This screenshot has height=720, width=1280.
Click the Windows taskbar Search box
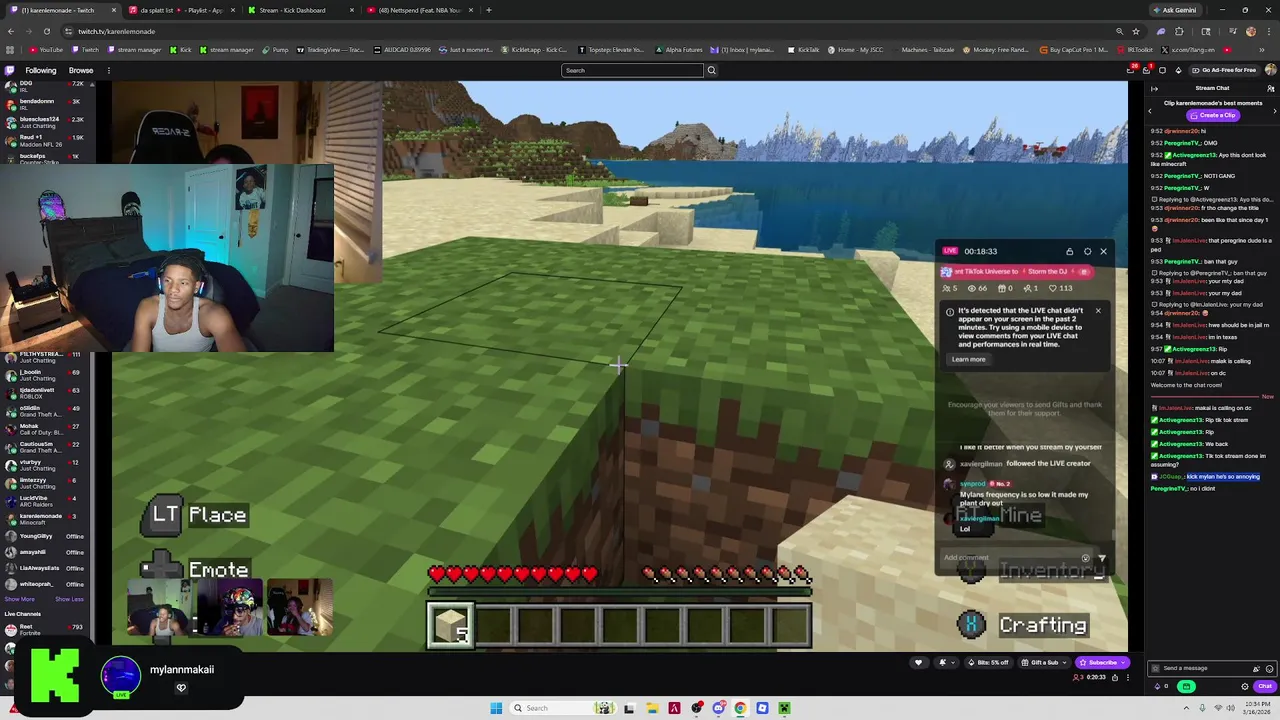pyautogui.click(x=563, y=708)
